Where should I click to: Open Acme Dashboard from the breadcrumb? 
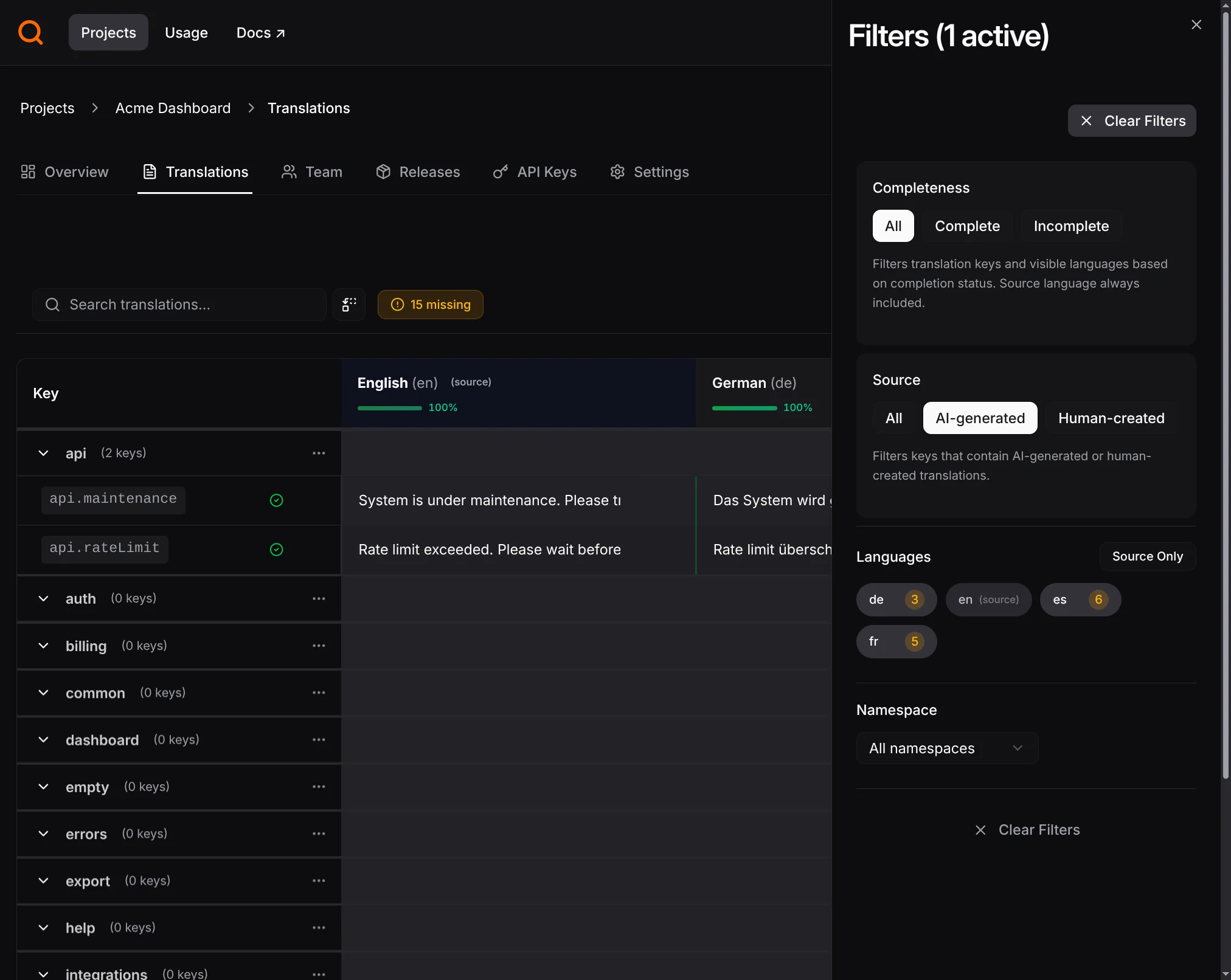[x=173, y=108]
